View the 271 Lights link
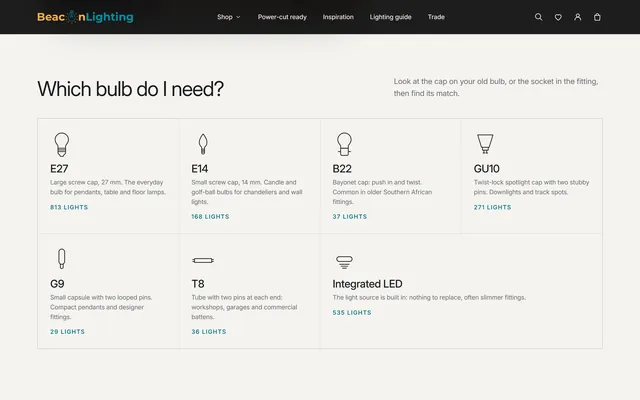The height and width of the screenshot is (400, 640). click(492, 207)
